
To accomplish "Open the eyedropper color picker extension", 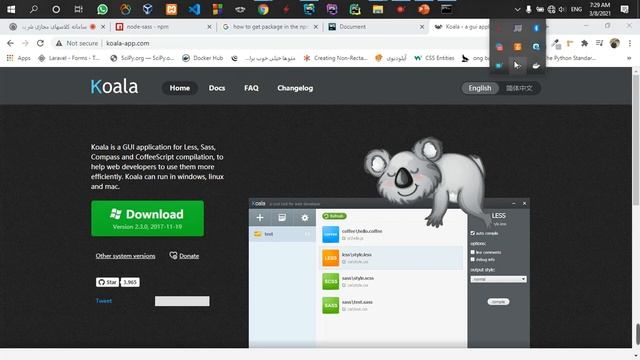I will tap(556, 43).
